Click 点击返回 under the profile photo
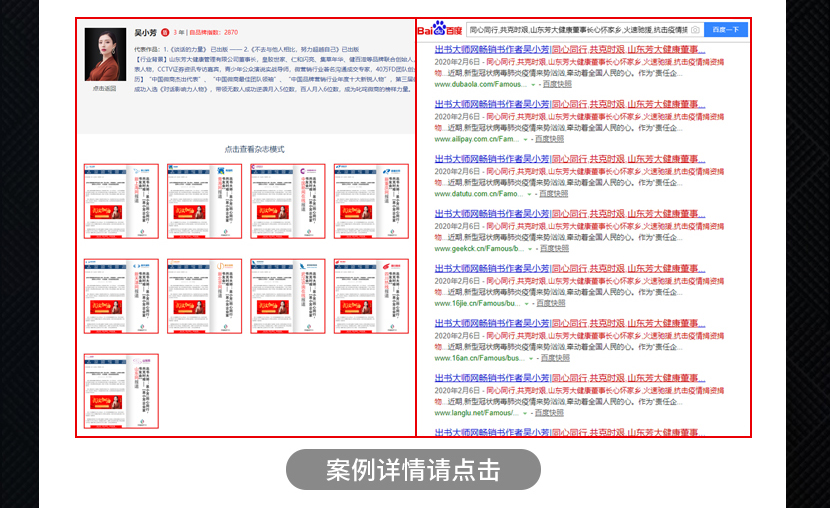The width and height of the screenshot is (830, 508). pyautogui.click(x=104, y=89)
